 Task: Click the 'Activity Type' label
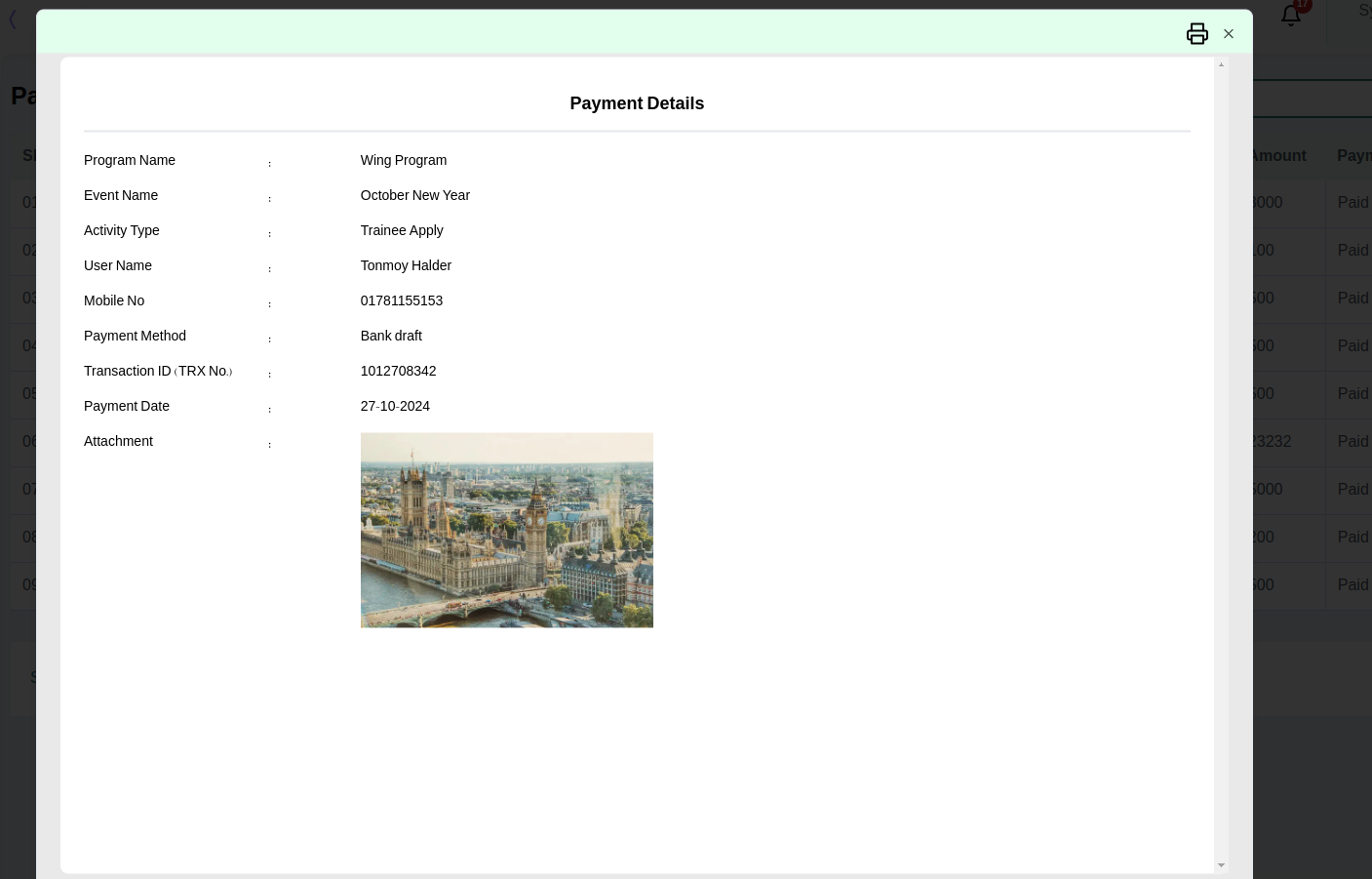pos(122,230)
